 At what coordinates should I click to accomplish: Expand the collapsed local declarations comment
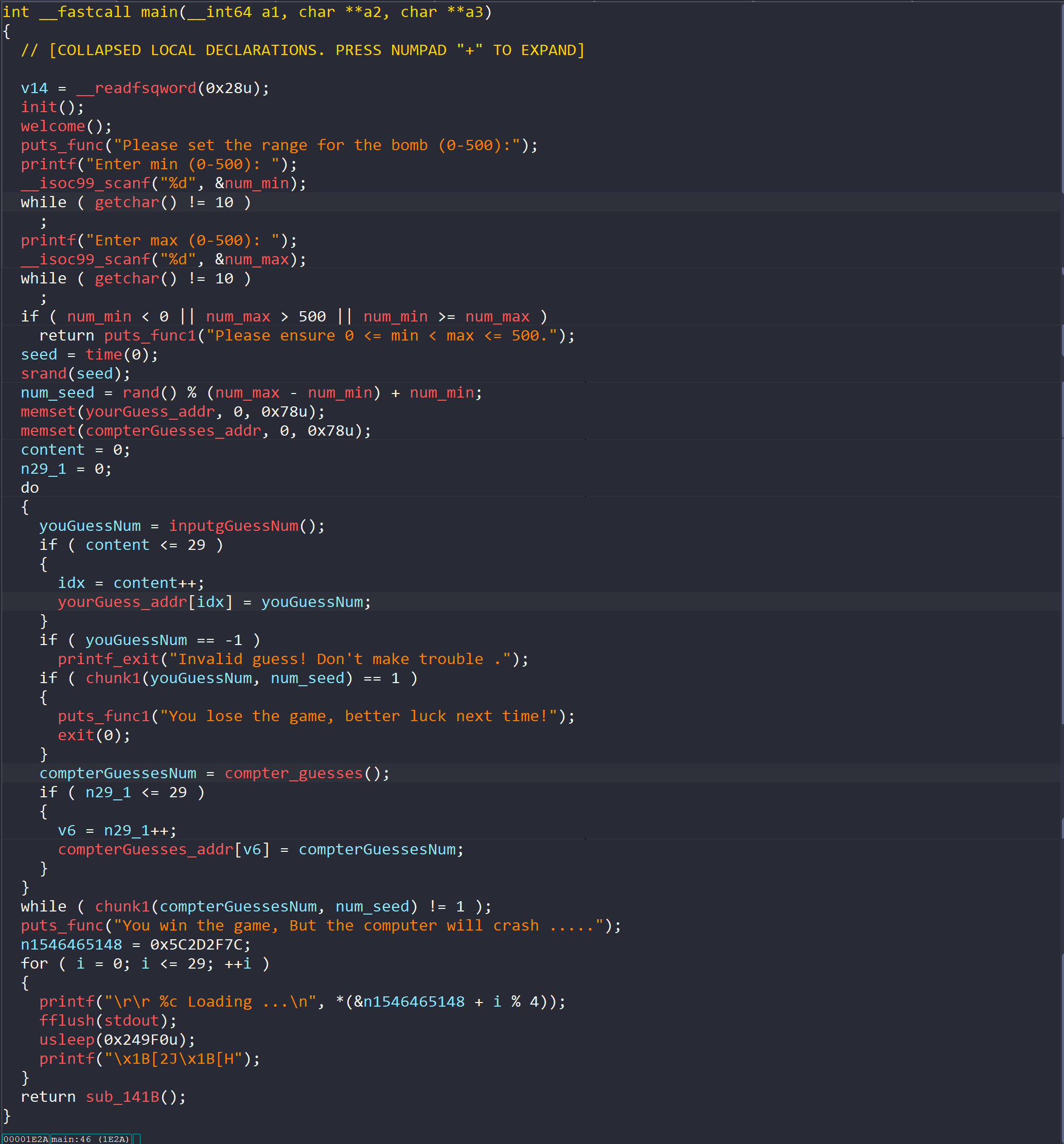pyautogui.click(x=302, y=50)
